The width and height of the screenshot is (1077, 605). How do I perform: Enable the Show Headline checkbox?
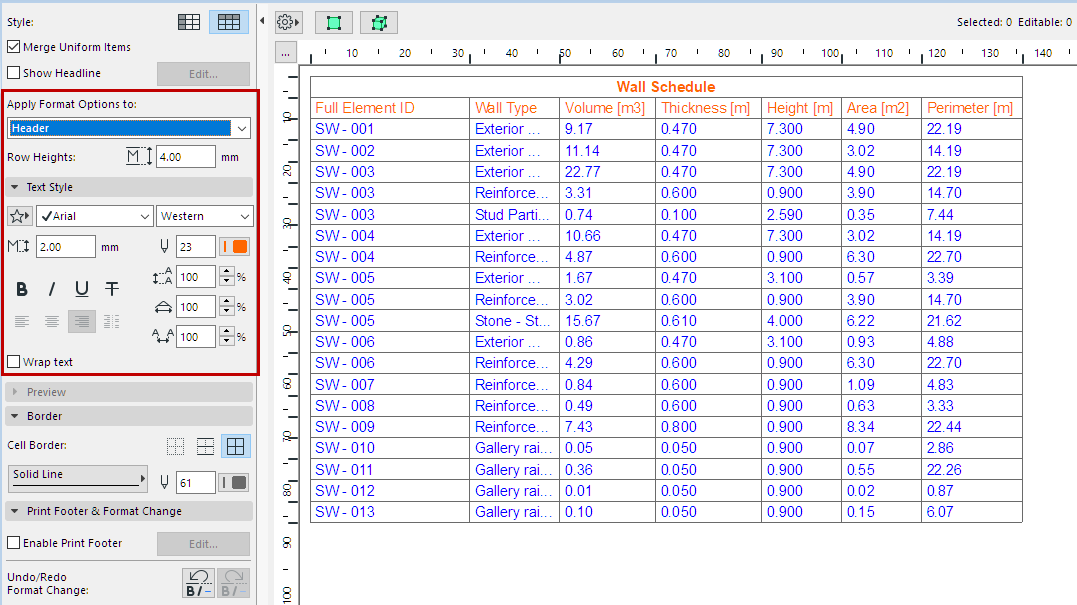[14, 73]
